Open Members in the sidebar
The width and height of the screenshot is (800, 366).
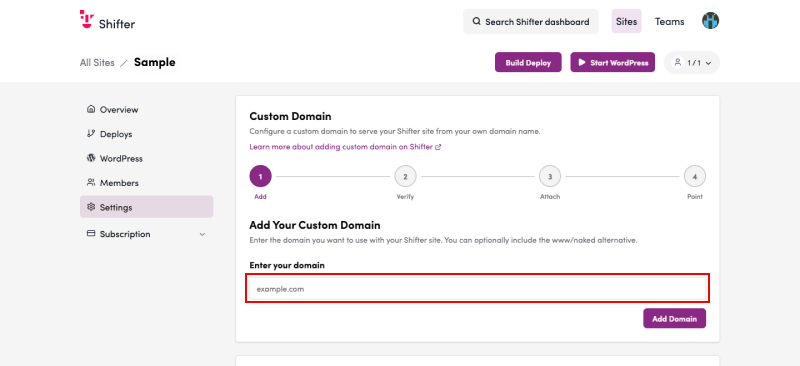pyautogui.click(x=146, y=183)
